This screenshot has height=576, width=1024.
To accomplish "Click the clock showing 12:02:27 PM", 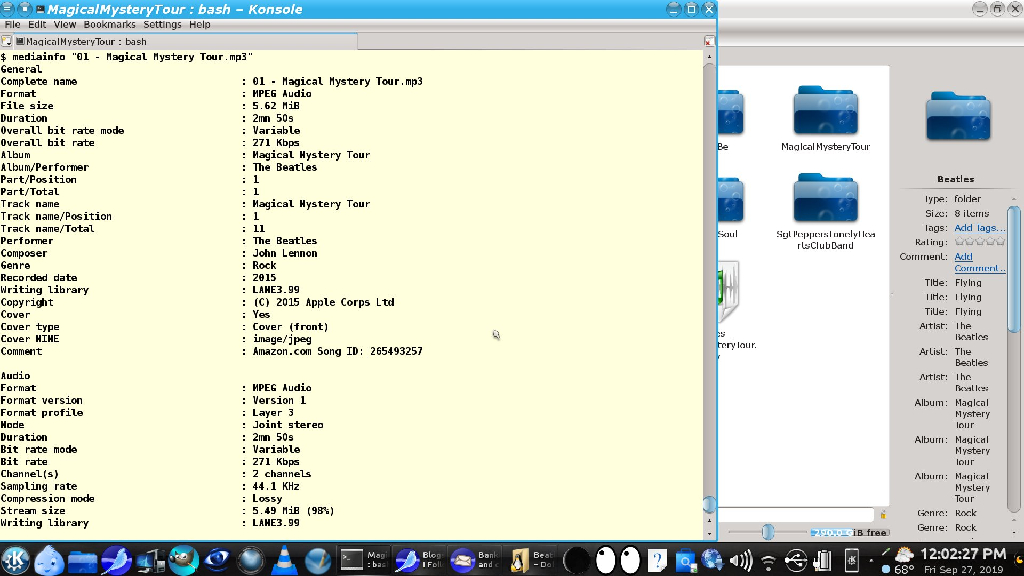I will pos(963,554).
